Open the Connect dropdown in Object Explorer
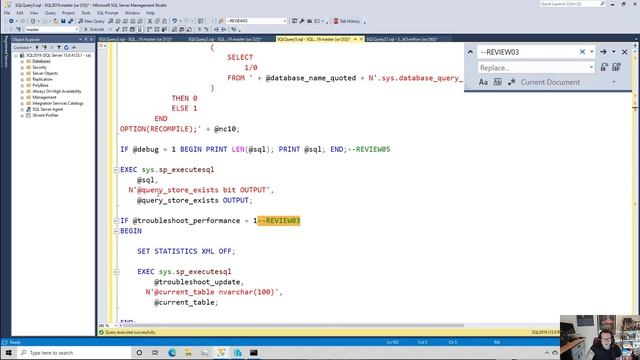This screenshot has width=640, height=360. pos(22,47)
